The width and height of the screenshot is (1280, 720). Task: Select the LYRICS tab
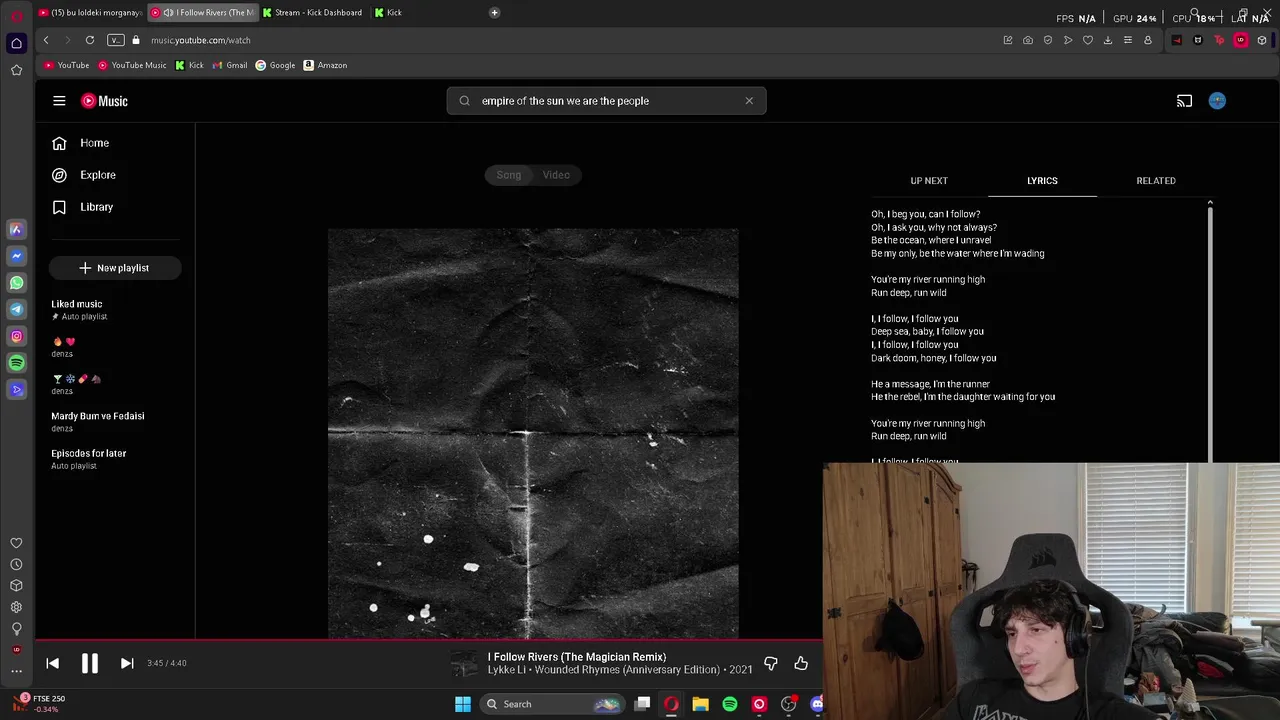point(1042,181)
